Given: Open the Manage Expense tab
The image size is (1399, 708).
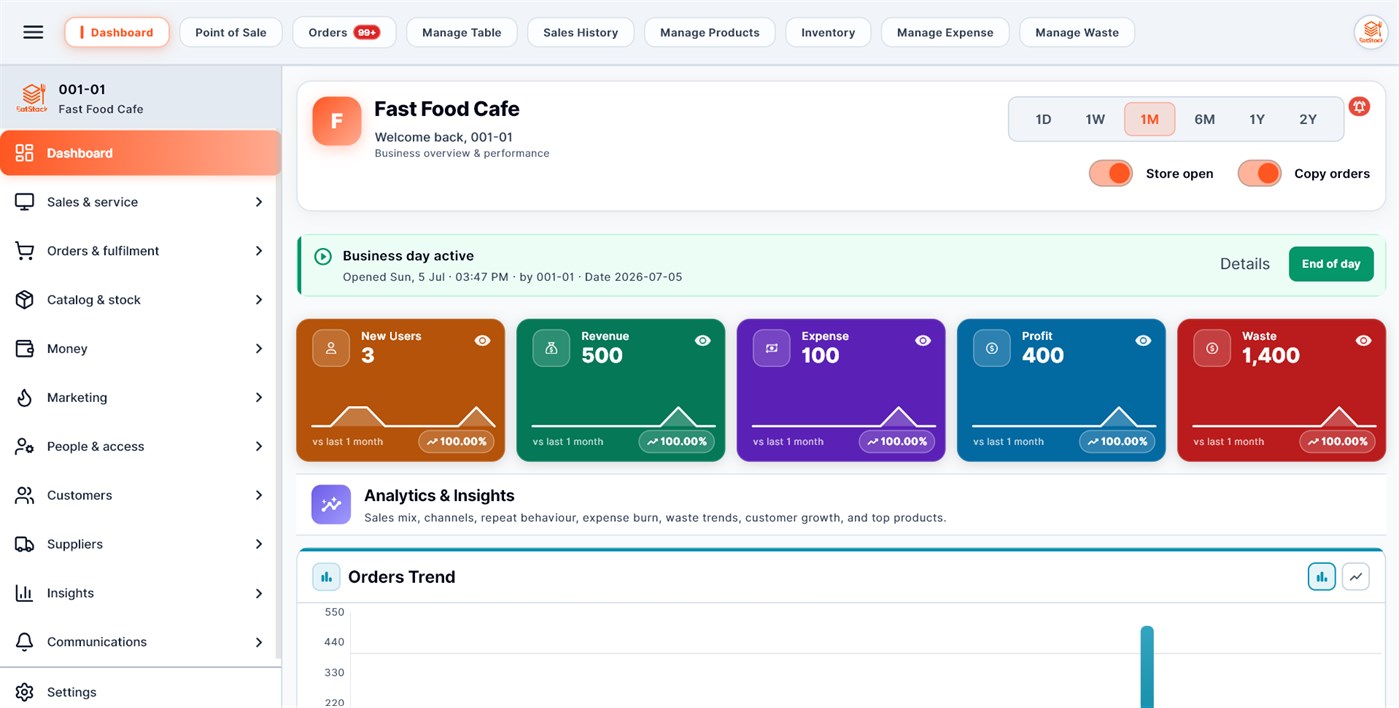Looking at the screenshot, I should tap(945, 32).
